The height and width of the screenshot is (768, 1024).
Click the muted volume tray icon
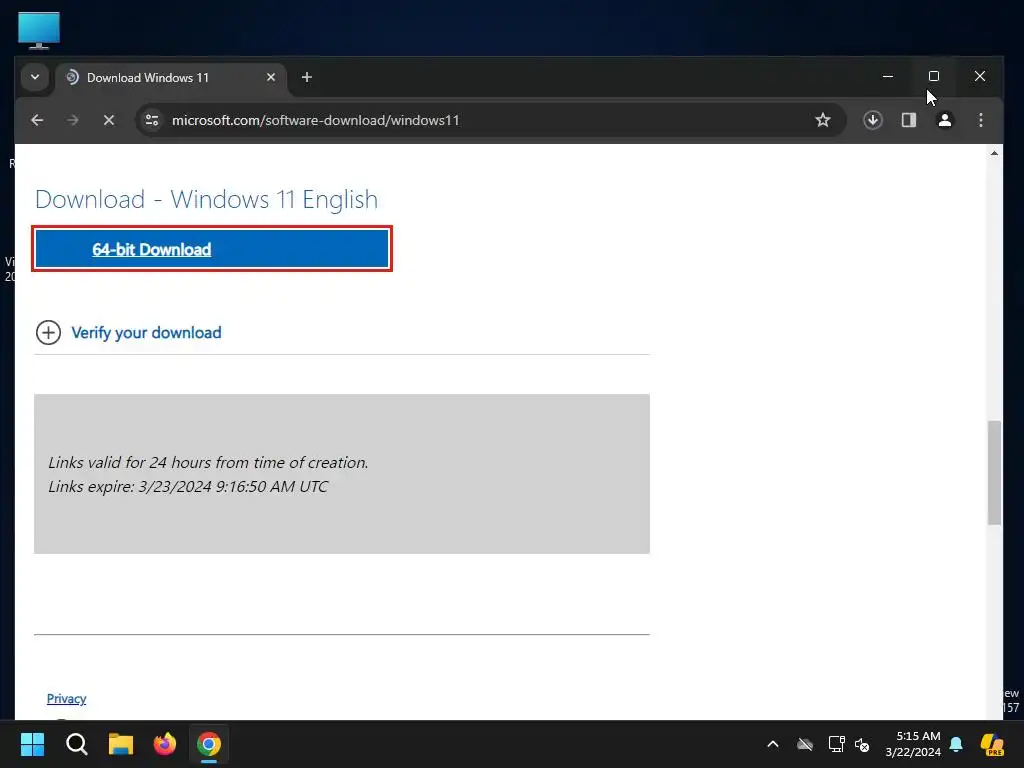point(862,744)
